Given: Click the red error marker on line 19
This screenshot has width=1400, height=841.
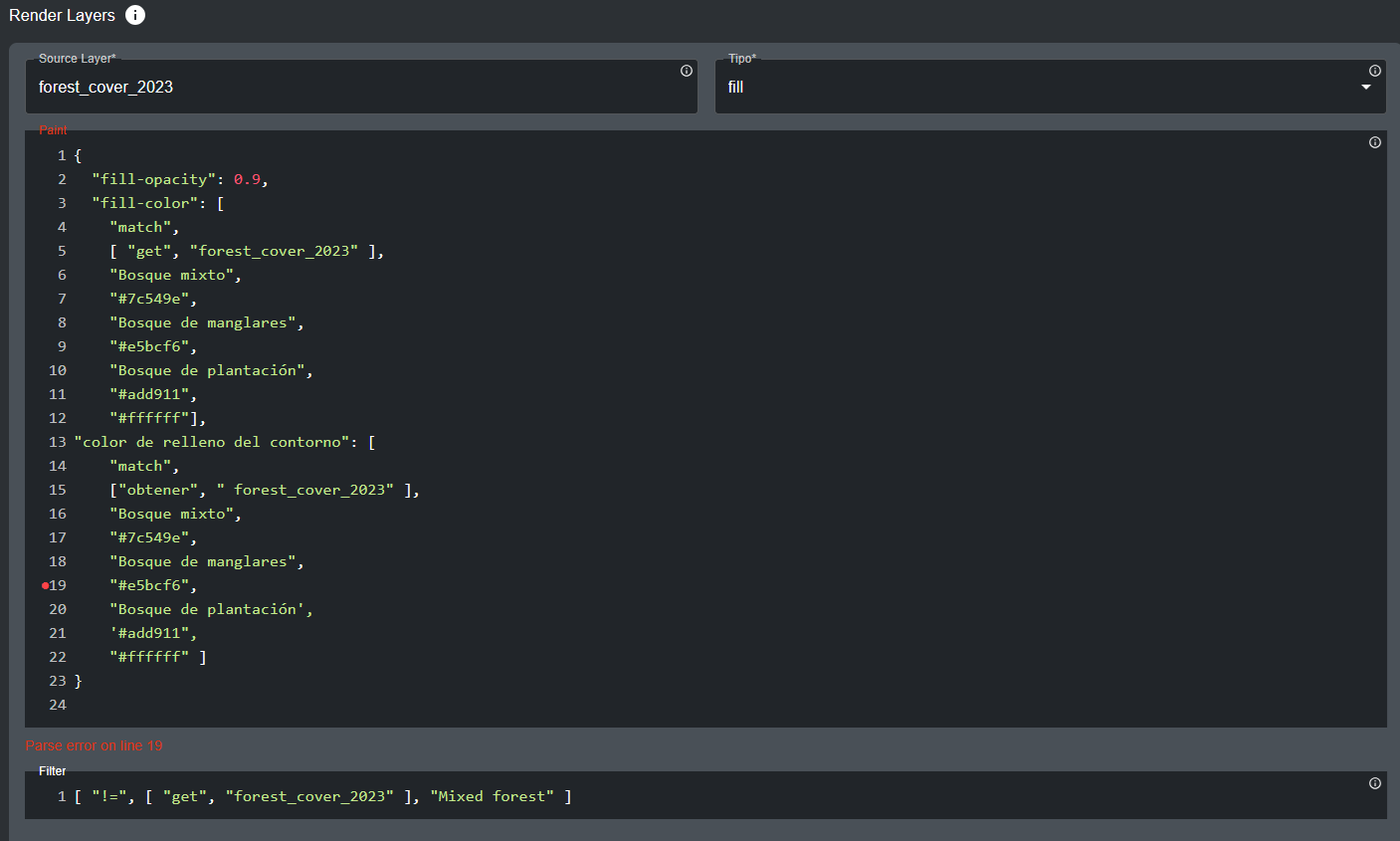Looking at the screenshot, I should [45, 586].
